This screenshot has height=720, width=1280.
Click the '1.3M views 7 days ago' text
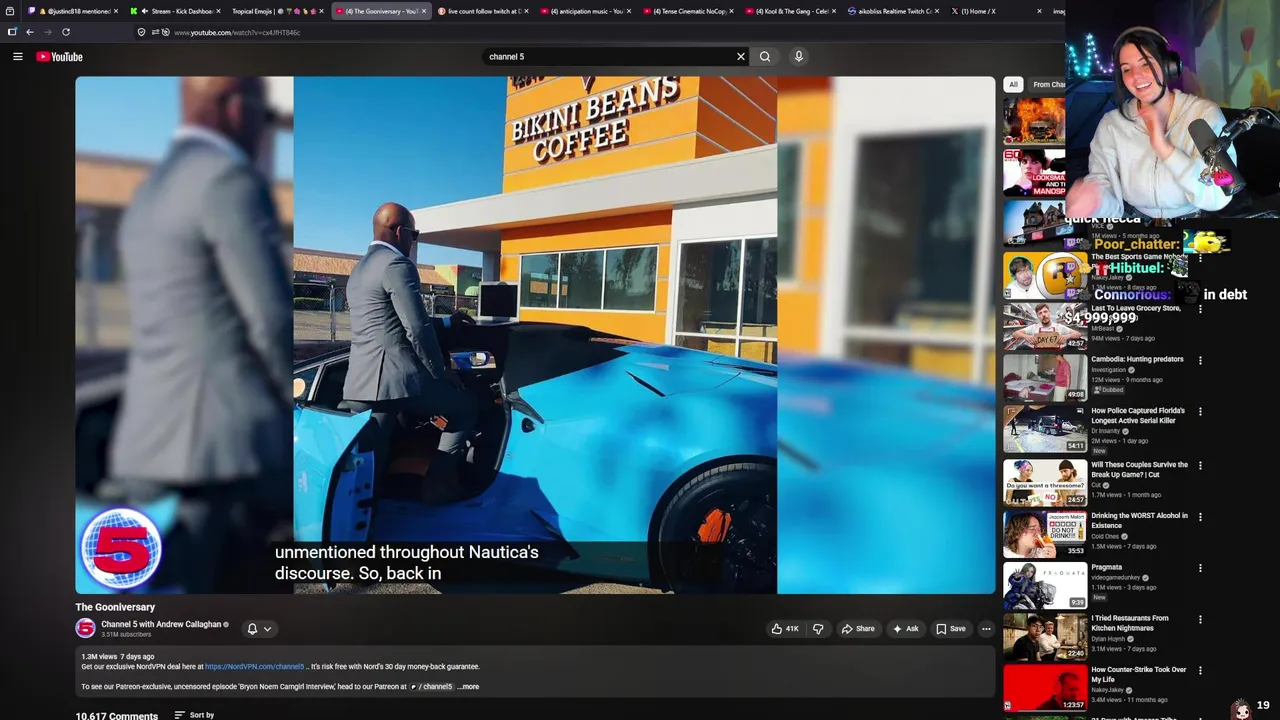pyautogui.click(x=118, y=657)
